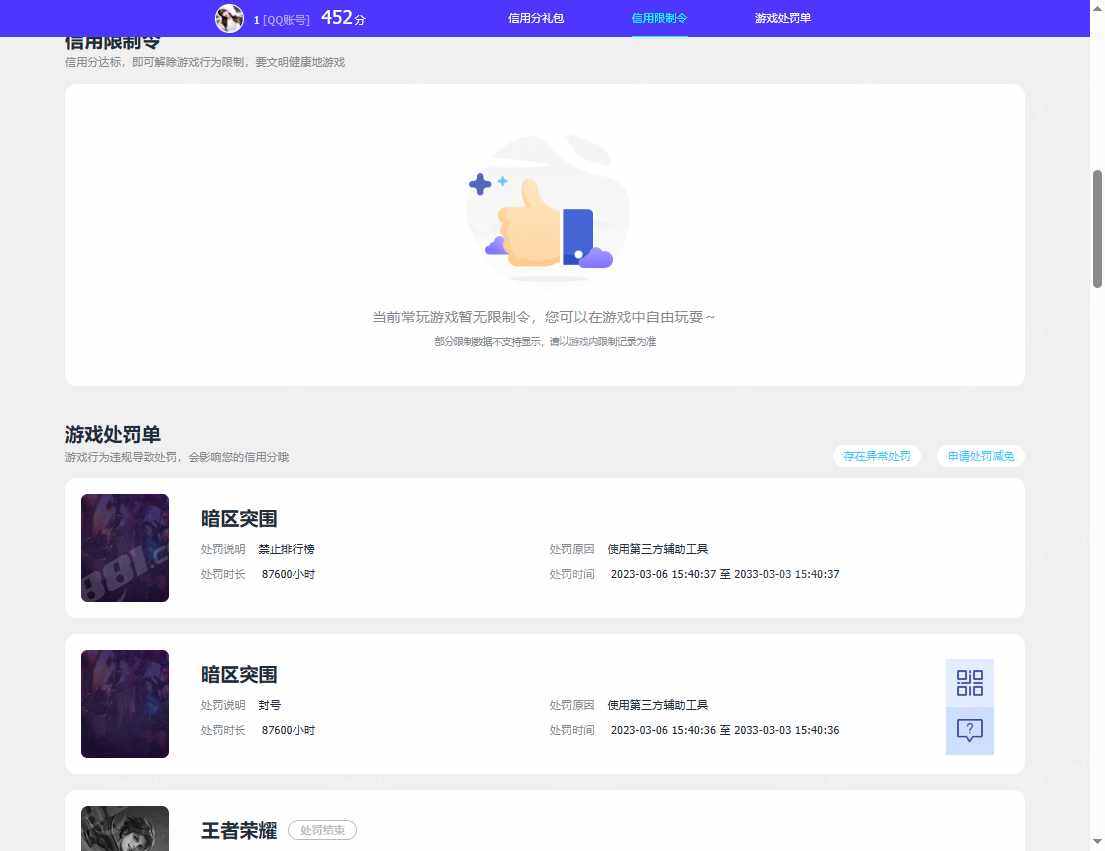Click the 王者荣耀 game title
Viewport: 1105px width, 851px height.
239,831
